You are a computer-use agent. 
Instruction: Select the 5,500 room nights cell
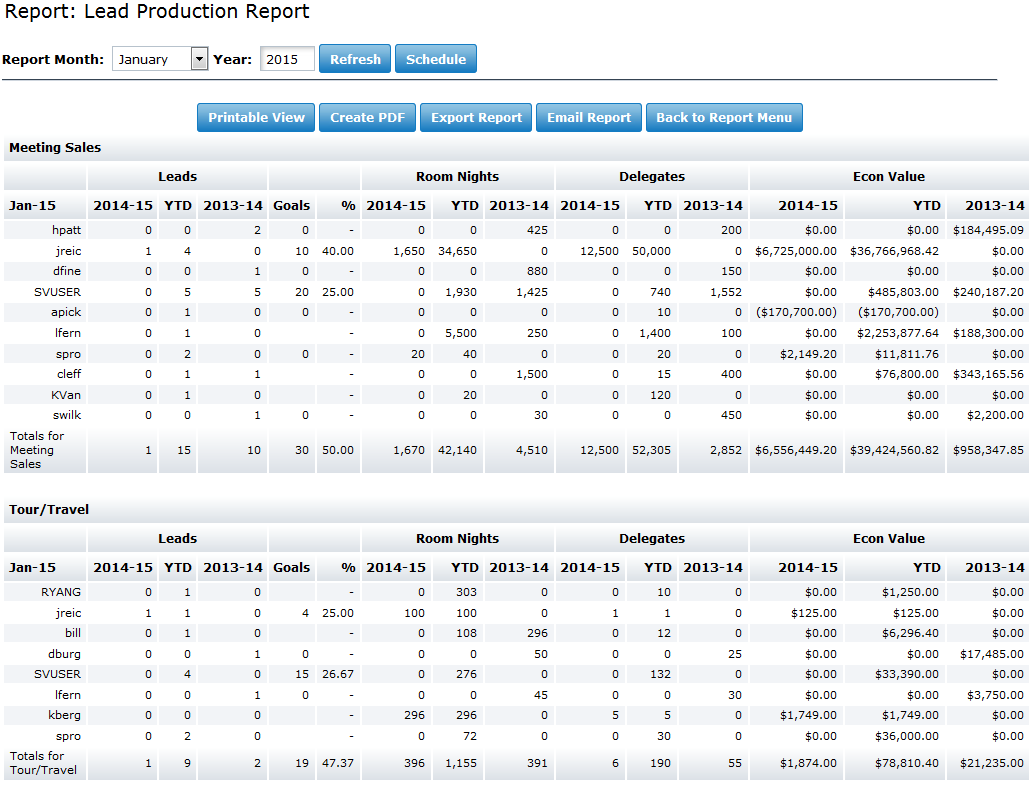[461, 333]
